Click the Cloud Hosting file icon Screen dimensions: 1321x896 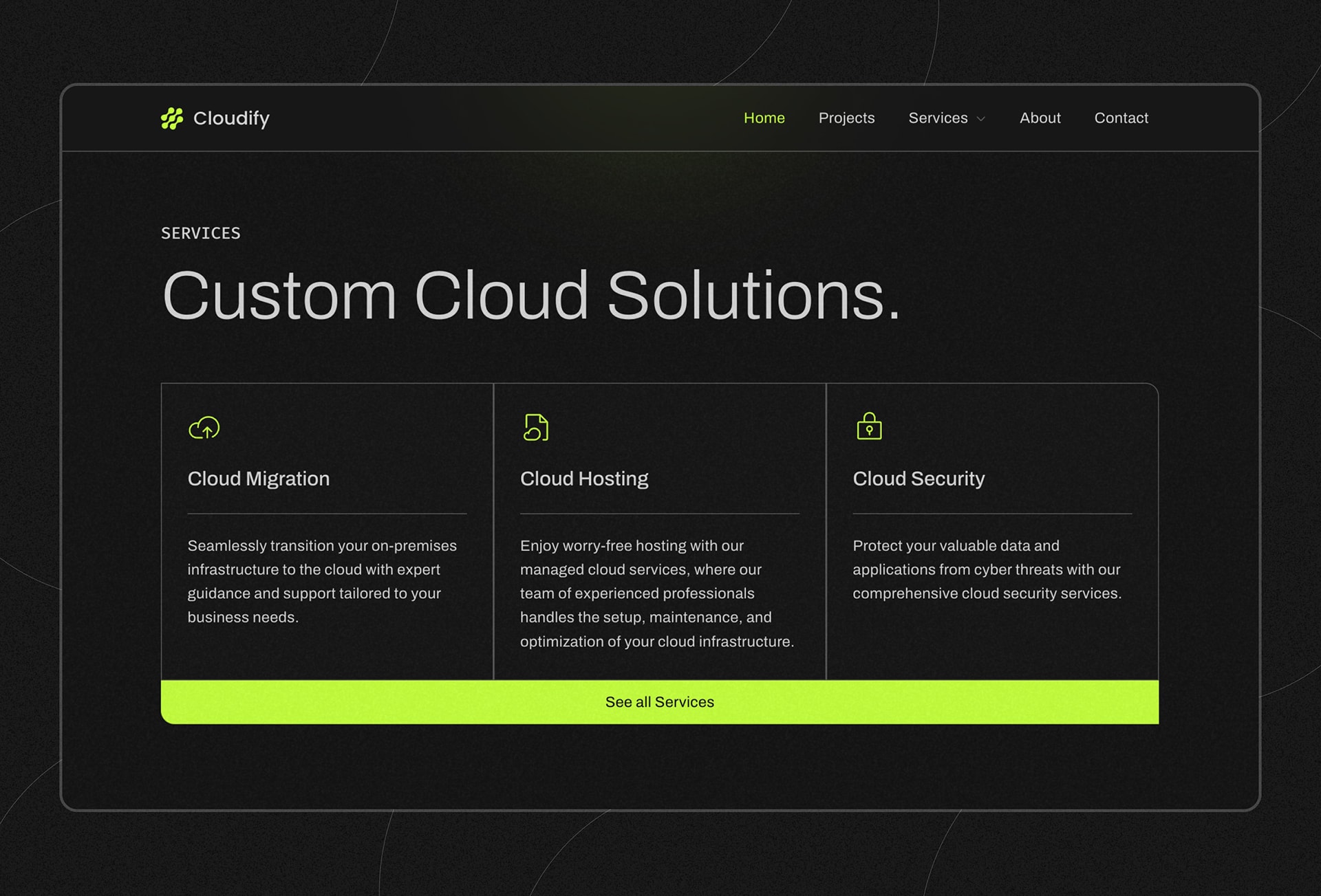click(536, 427)
